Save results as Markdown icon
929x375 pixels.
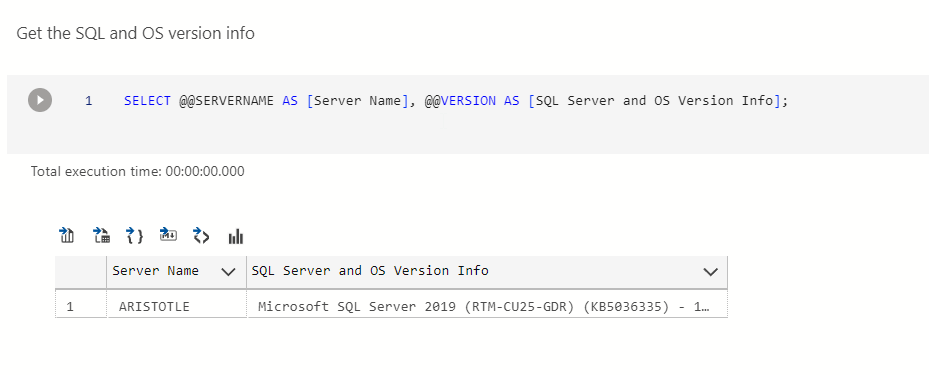coord(168,235)
